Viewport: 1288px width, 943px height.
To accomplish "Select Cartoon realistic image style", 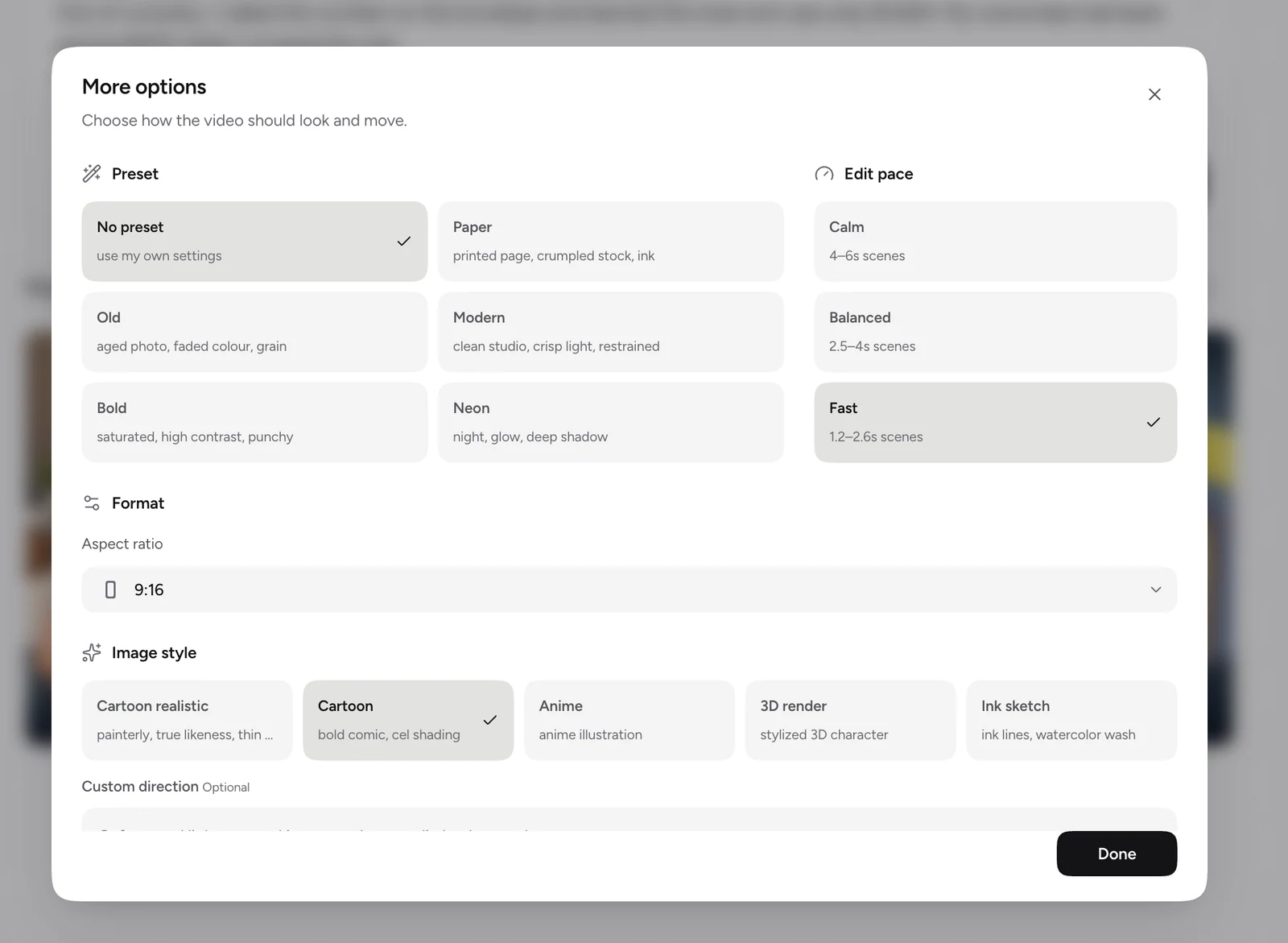I will coord(187,720).
